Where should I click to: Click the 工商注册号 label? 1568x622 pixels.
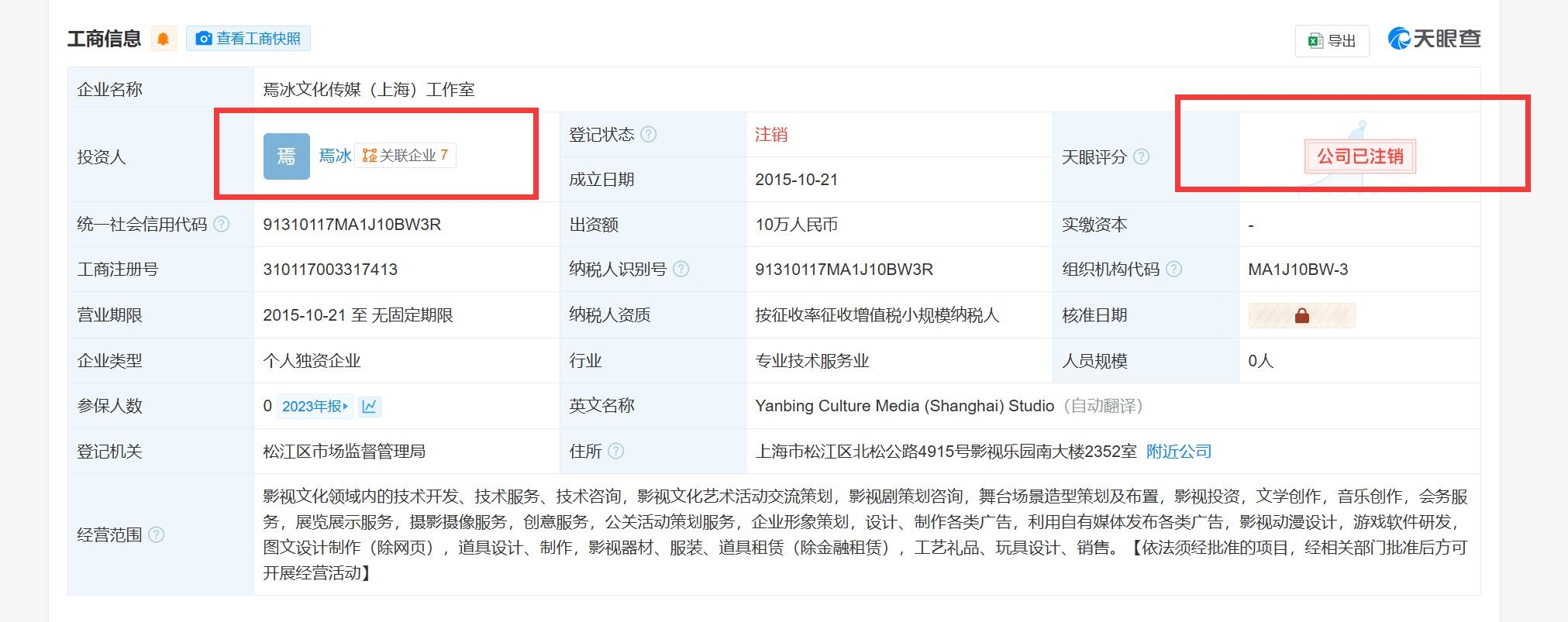pyautogui.click(x=118, y=270)
